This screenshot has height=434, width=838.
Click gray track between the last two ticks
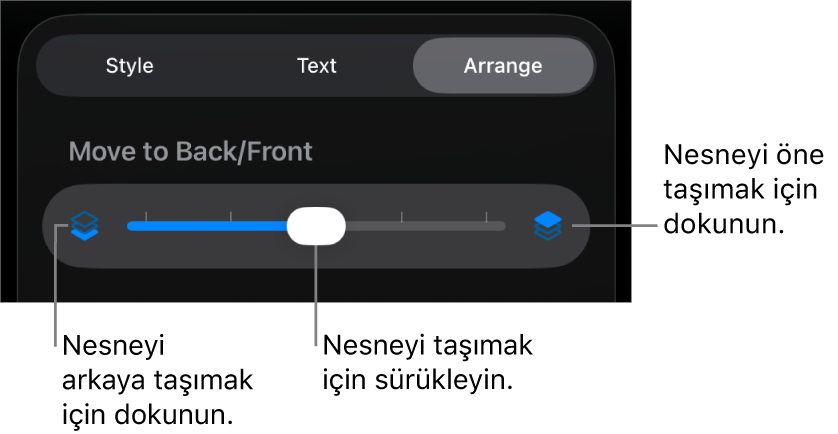[445, 226]
